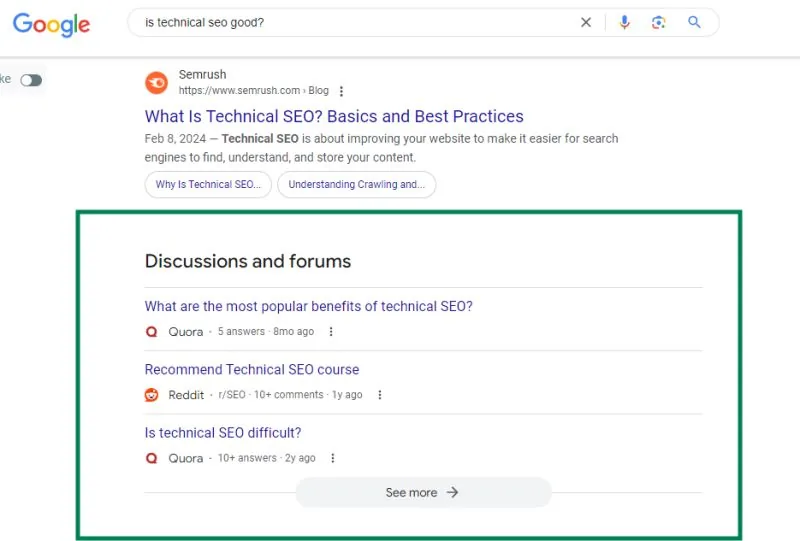Open the three-dot menu on the 5 answers row
Viewport: 800px width, 541px height.
pyautogui.click(x=331, y=332)
